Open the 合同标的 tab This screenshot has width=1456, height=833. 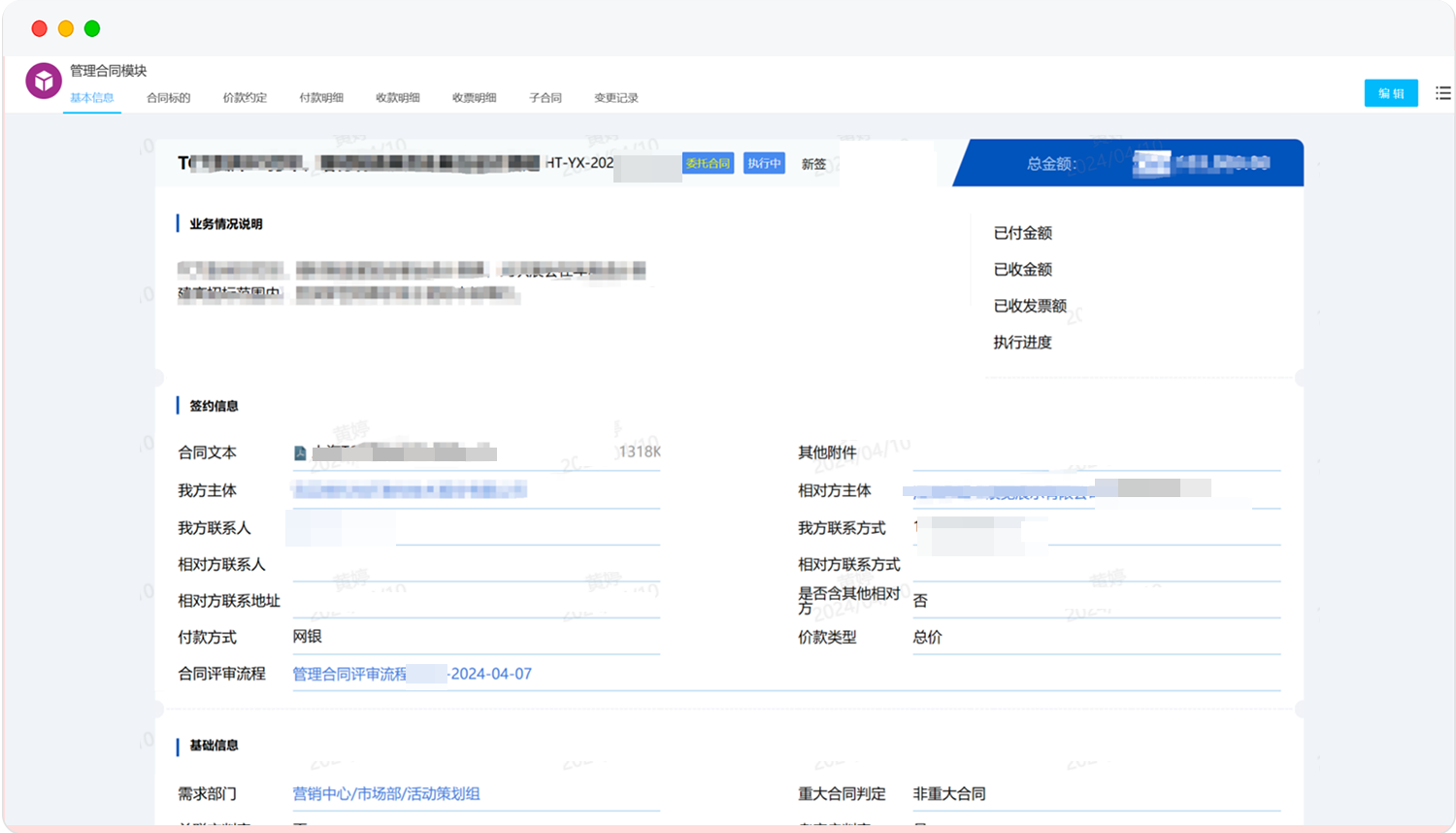(169, 98)
